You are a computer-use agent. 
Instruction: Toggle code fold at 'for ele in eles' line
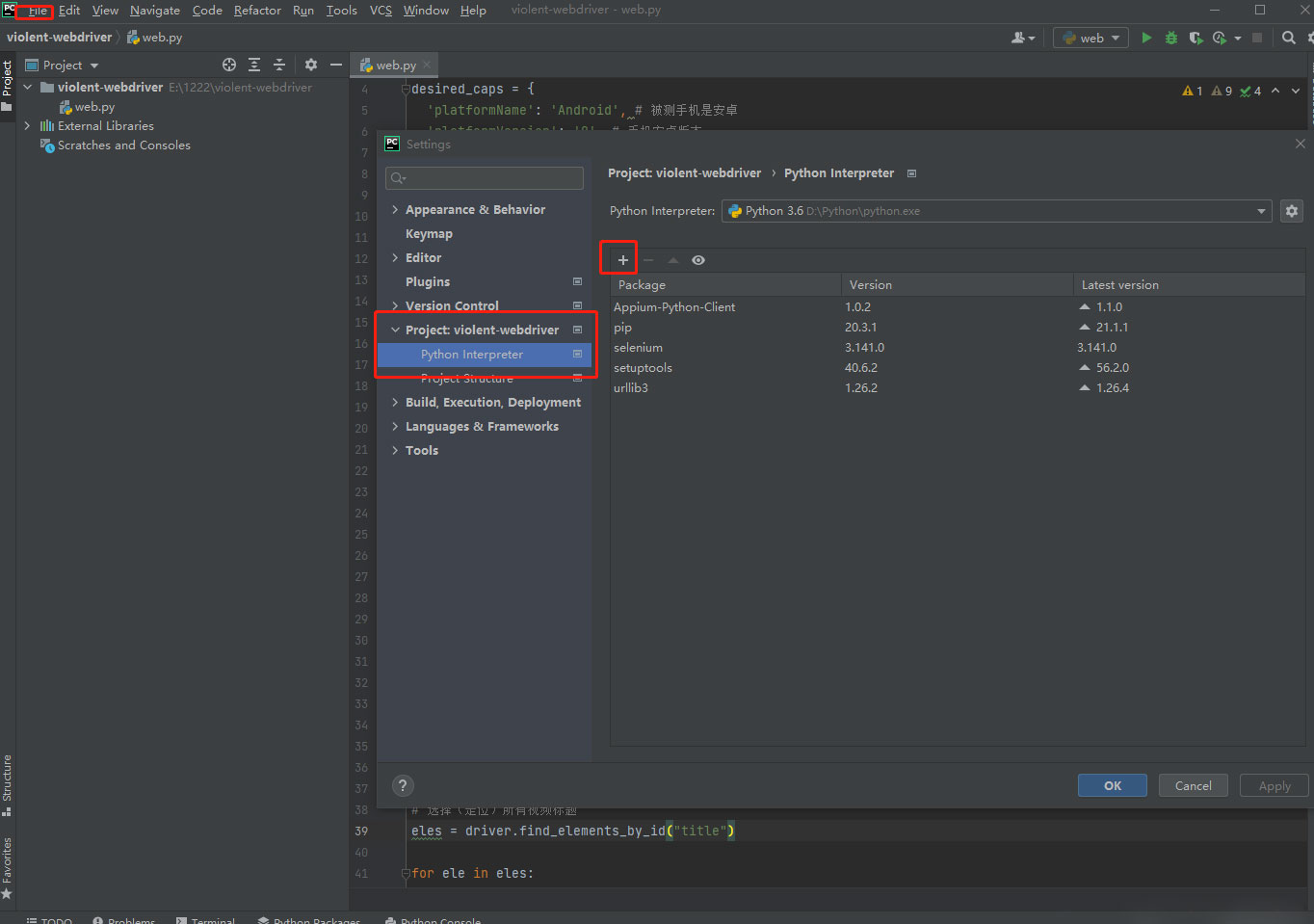406,873
